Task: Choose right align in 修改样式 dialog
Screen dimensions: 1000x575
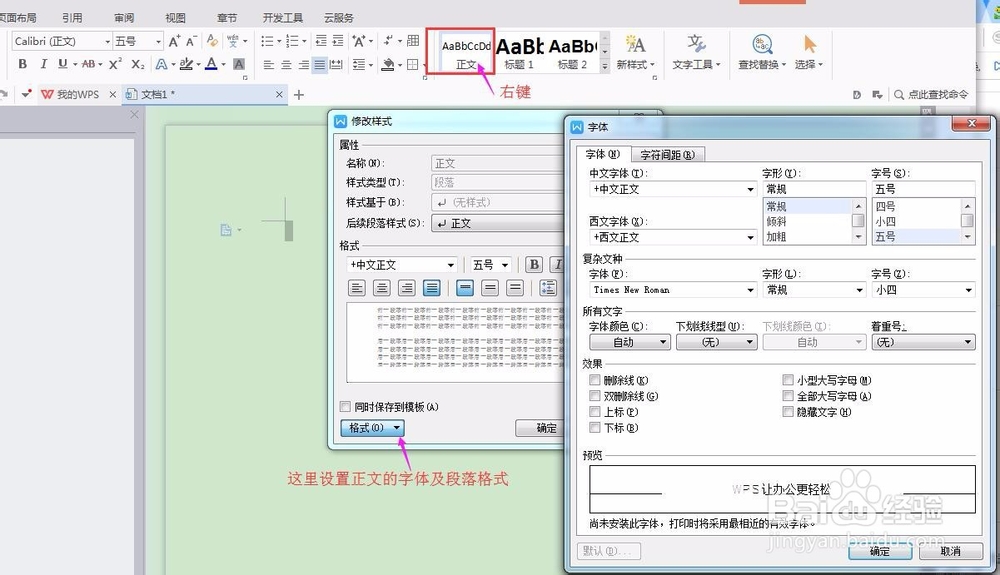Action: pyautogui.click(x=406, y=288)
